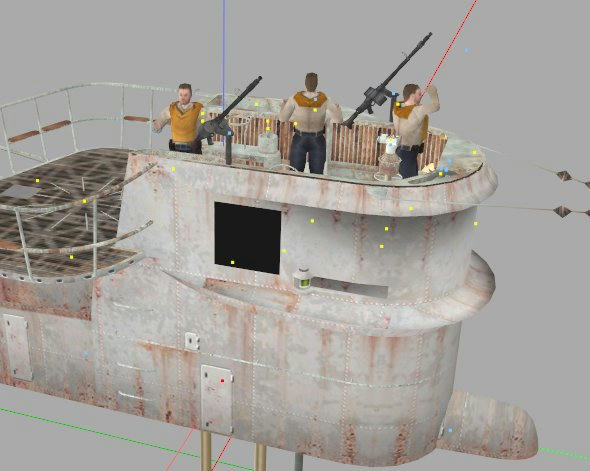Click the tall anti-aircraft gun barrel on right
The width and height of the screenshot is (590, 471).
click(x=388, y=81)
